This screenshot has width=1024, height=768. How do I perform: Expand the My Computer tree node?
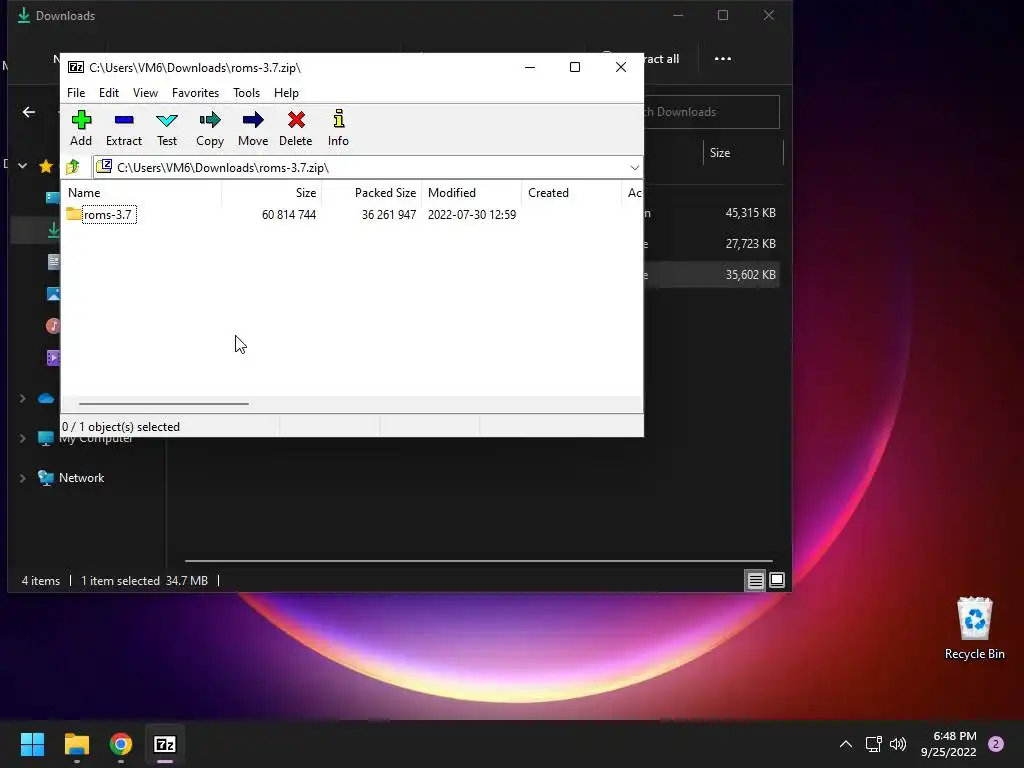click(x=22, y=438)
